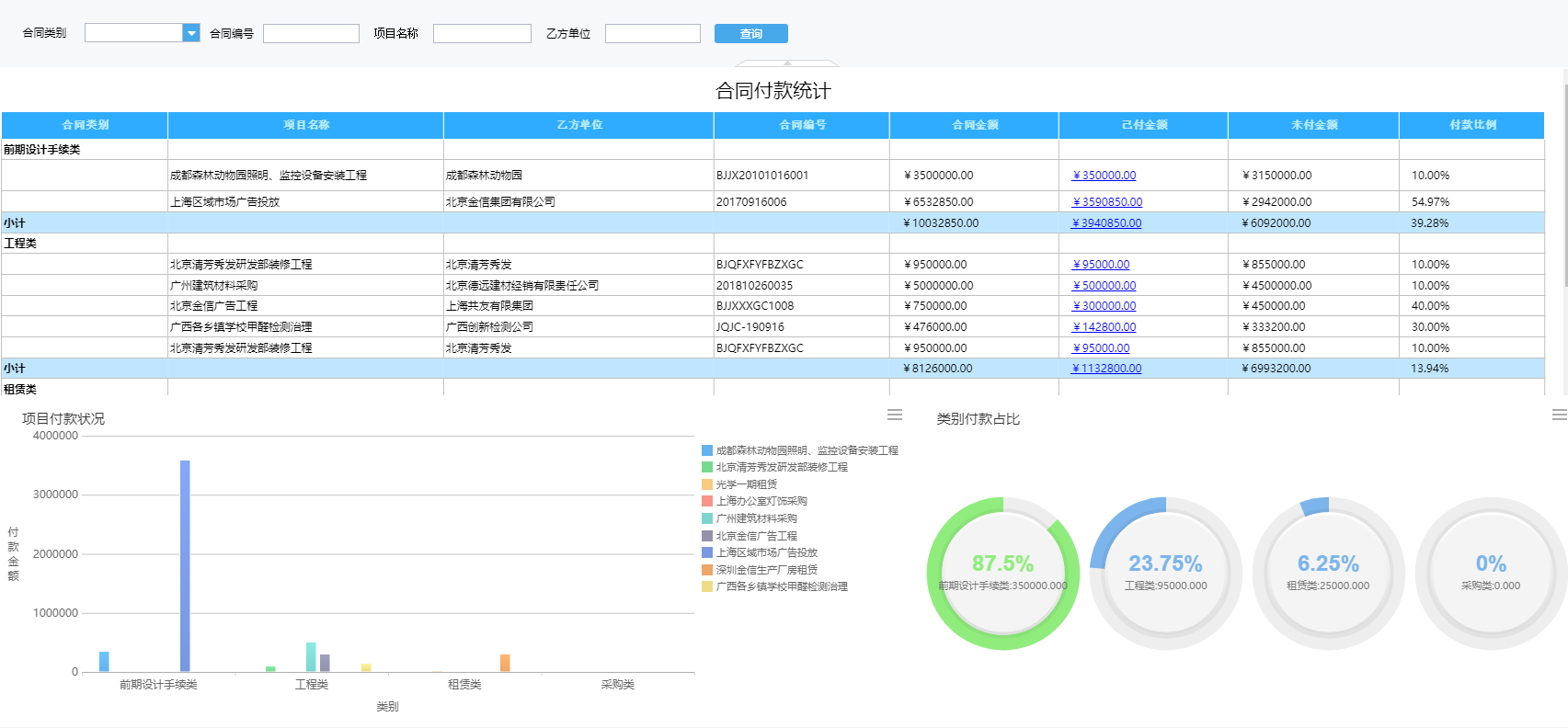The height and width of the screenshot is (728, 1568).
Task: Focus the 项目名称 input field
Action: pyautogui.click(x=482, y=34)
